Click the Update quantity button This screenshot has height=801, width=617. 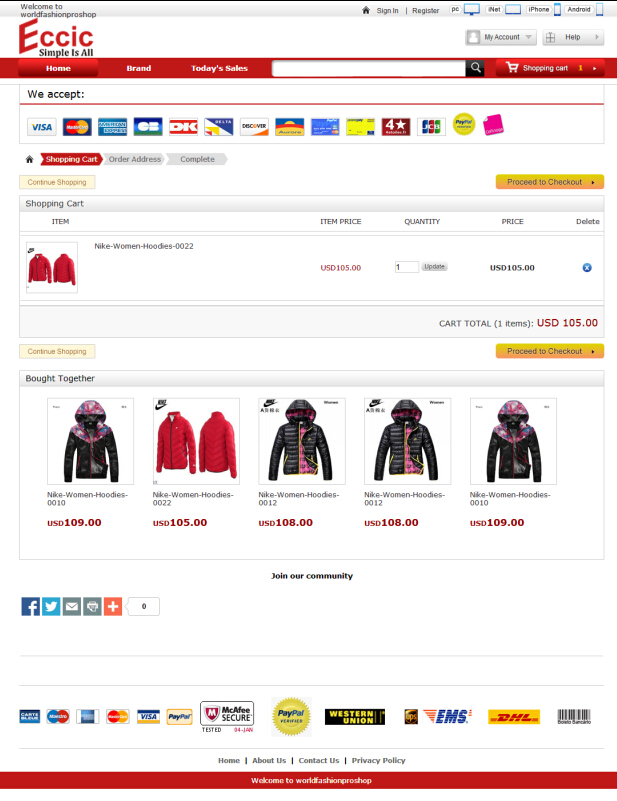click(x=434, y=267)
